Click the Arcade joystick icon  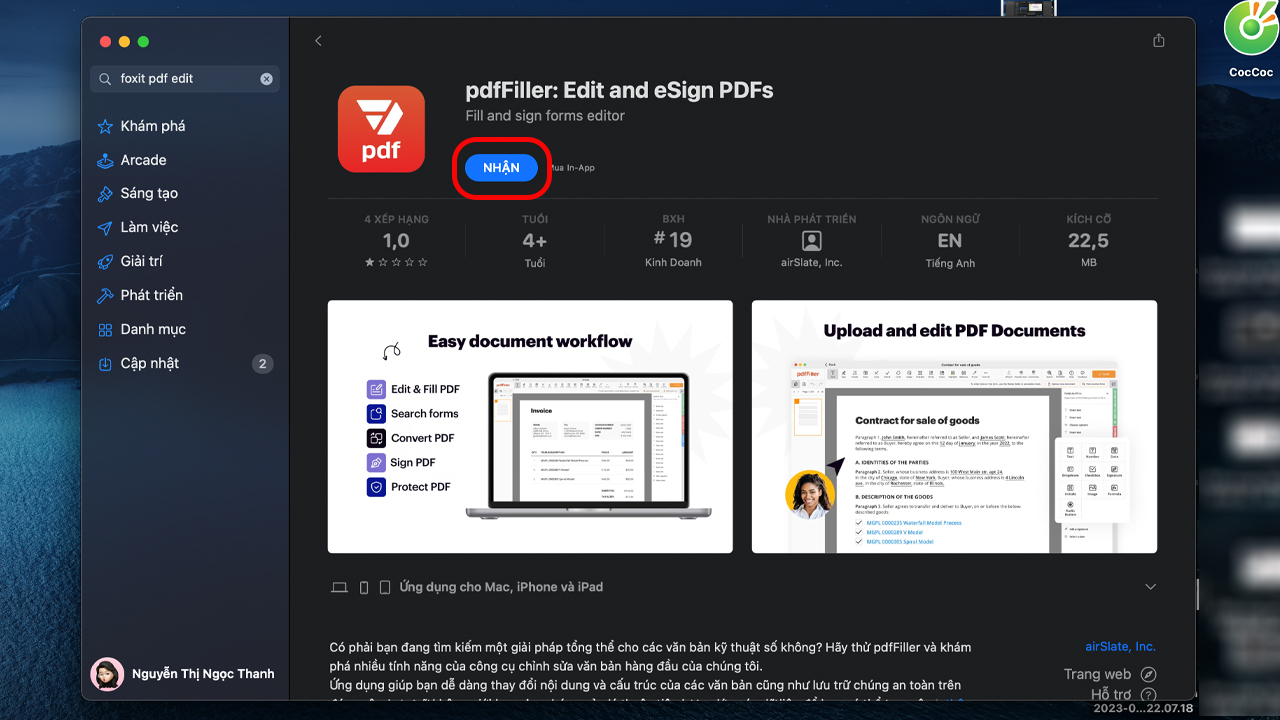(105, 160)
